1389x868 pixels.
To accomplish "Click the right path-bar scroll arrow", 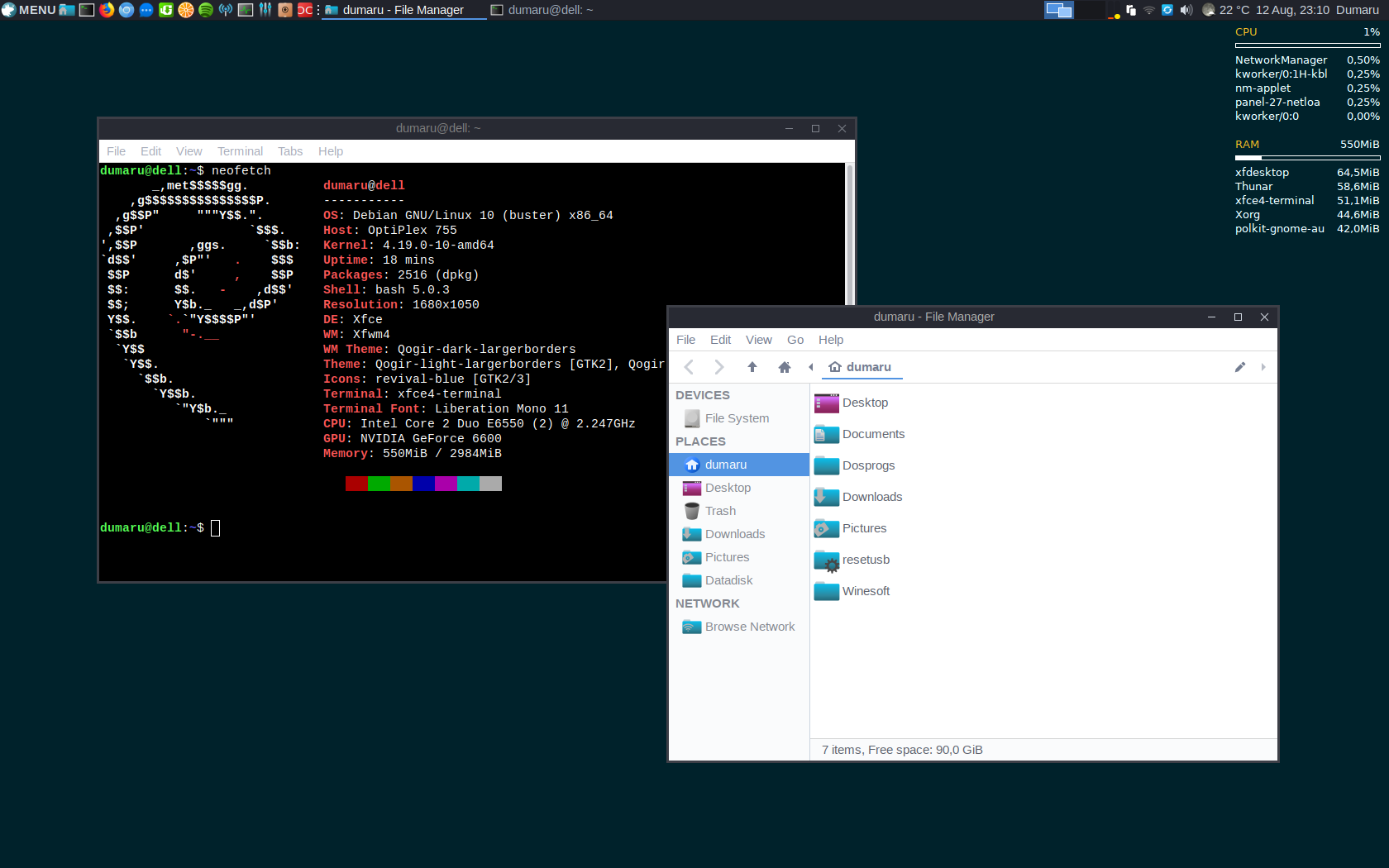I will pyautogui.click(x=1263, y=367).
